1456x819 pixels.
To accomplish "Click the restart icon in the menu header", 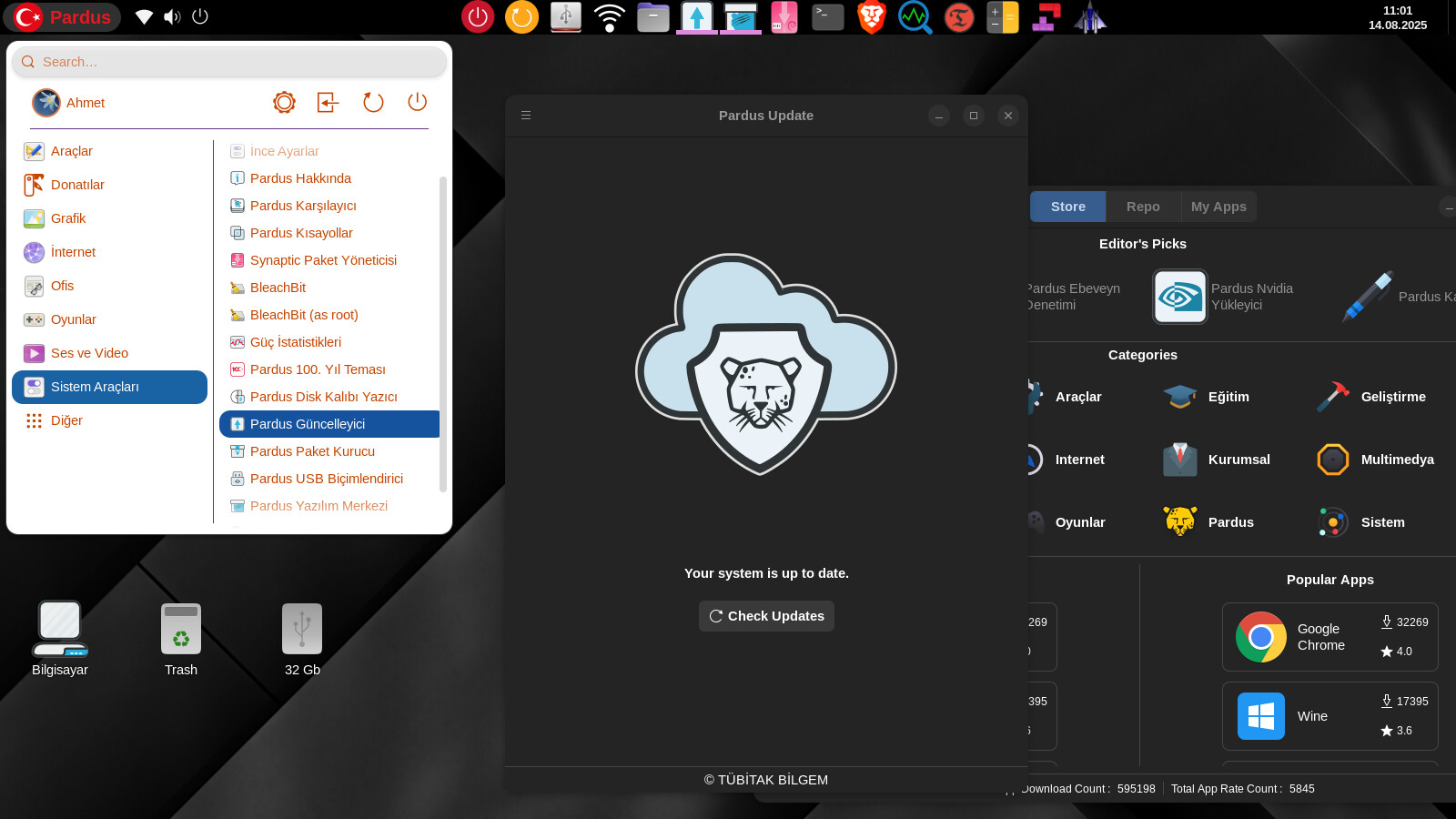I will click(x=373, y=102).
